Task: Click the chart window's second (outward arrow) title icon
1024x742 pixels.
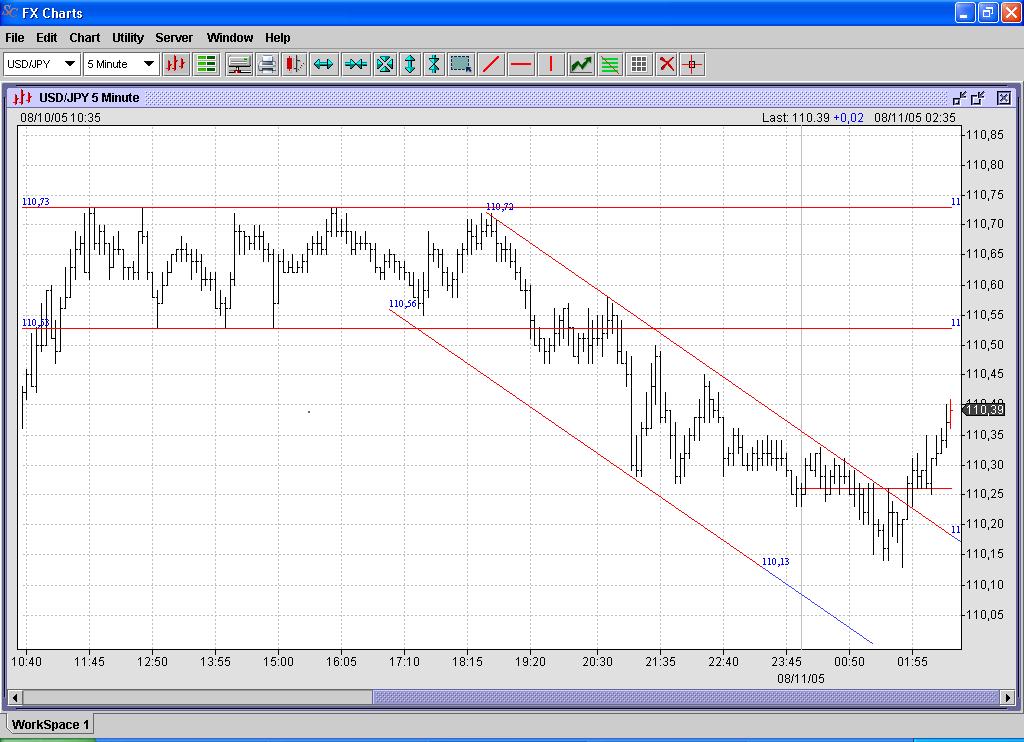Action: point(978,98)
